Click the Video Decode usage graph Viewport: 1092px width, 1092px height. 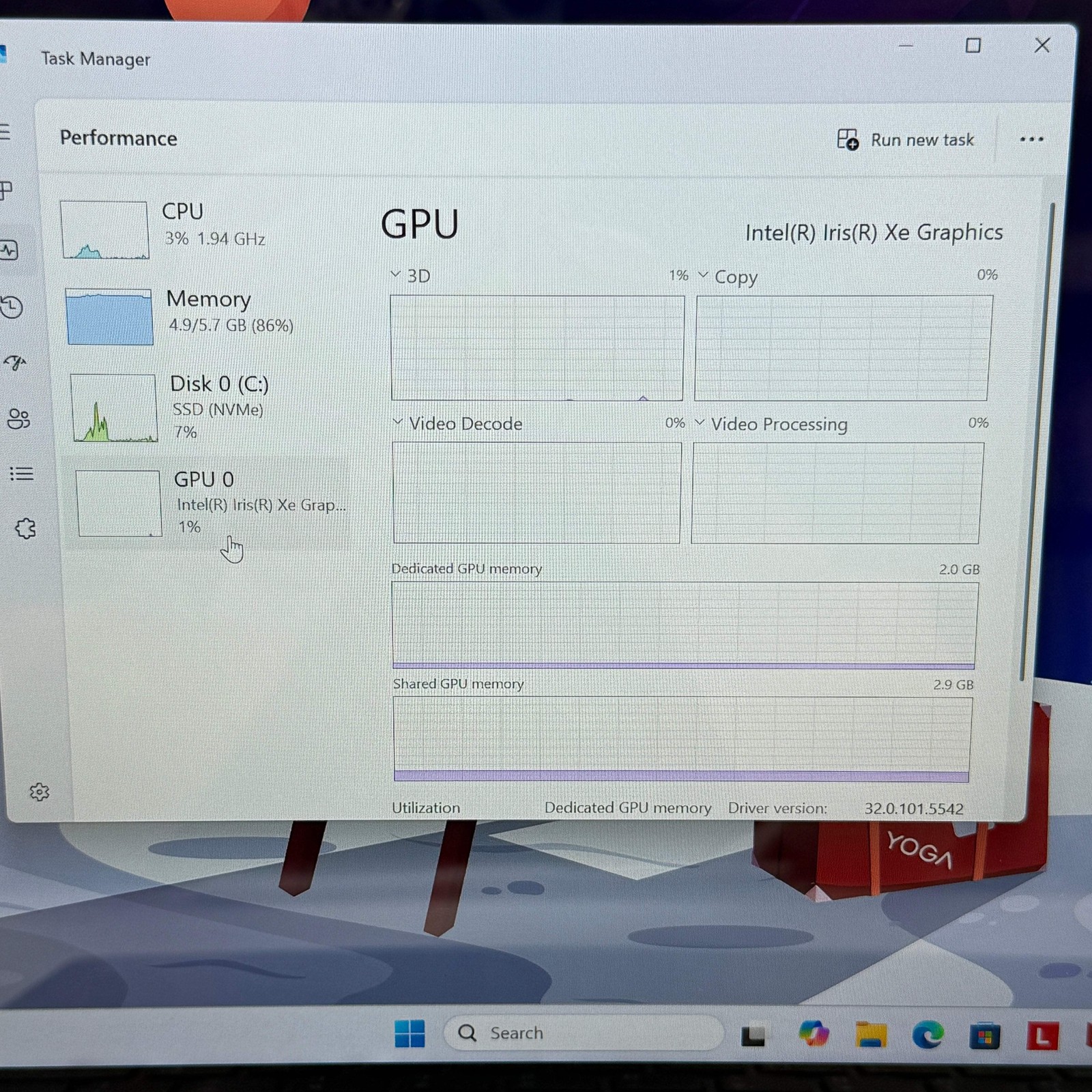click(537, 492)
